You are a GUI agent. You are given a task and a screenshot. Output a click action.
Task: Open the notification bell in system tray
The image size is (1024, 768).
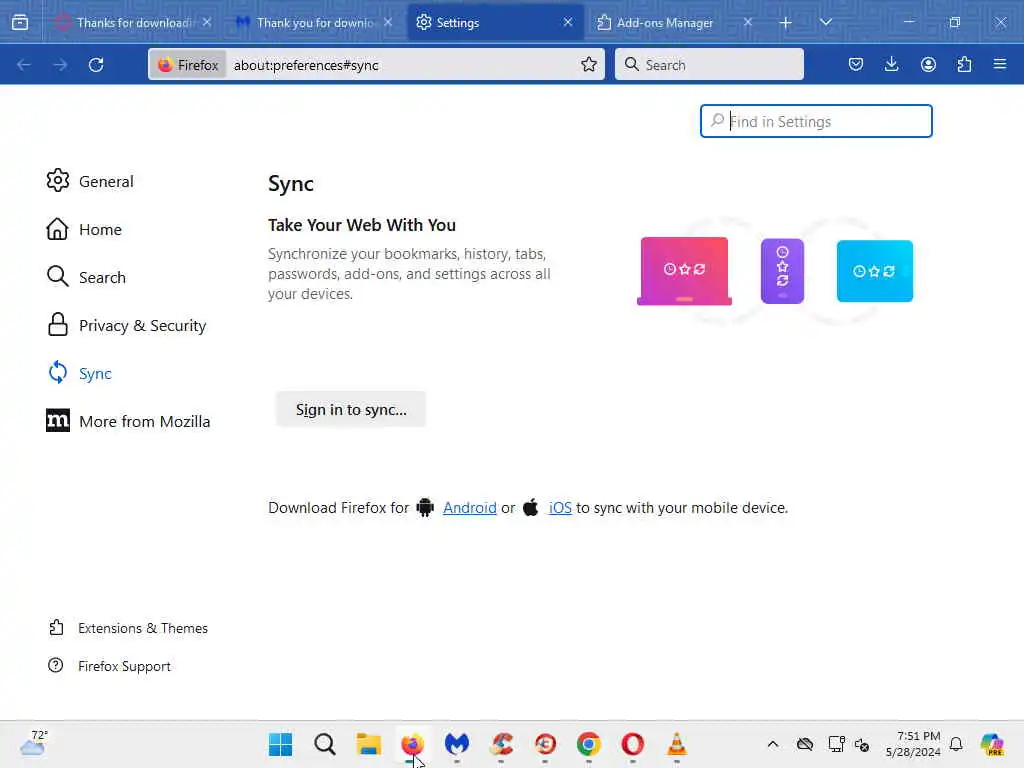(x=956, y=744)
